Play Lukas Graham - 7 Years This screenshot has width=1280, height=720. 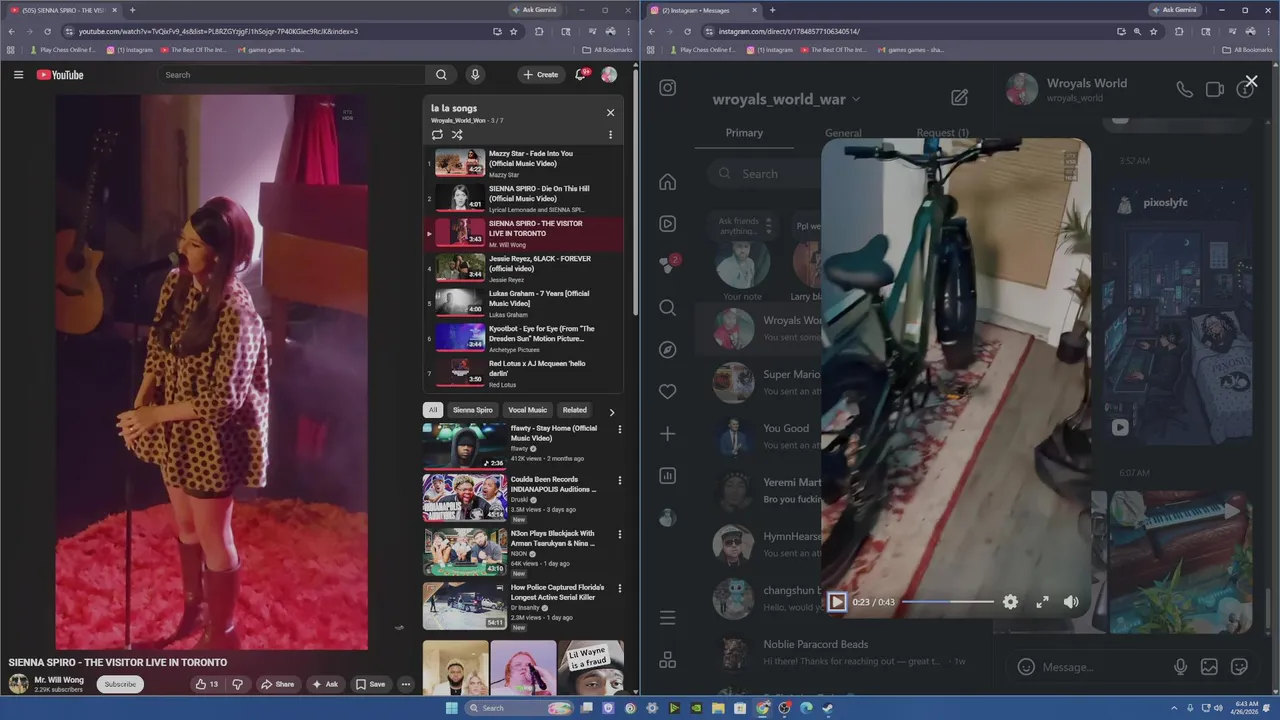tap(523, 303)
